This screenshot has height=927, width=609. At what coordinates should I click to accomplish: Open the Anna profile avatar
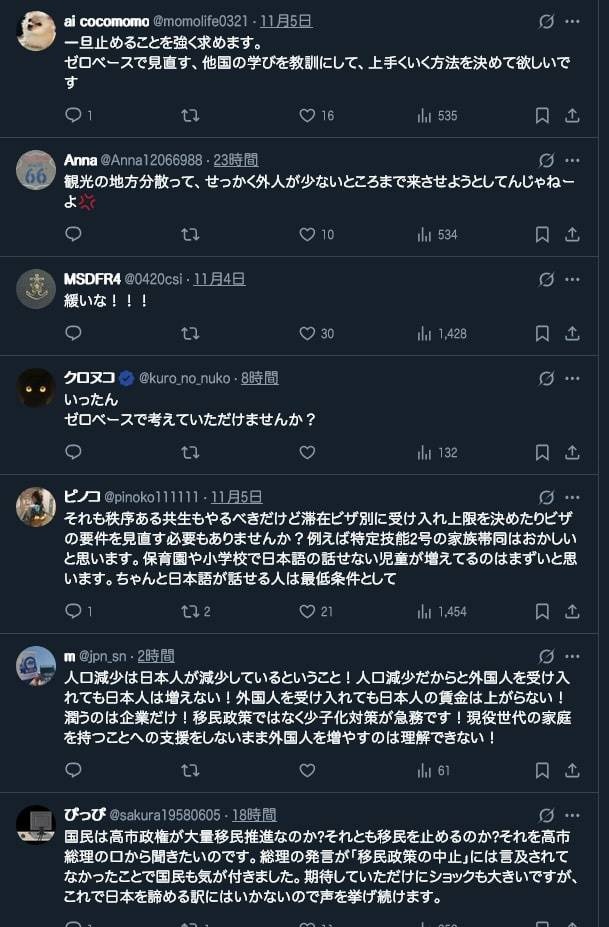coord(36,170)
